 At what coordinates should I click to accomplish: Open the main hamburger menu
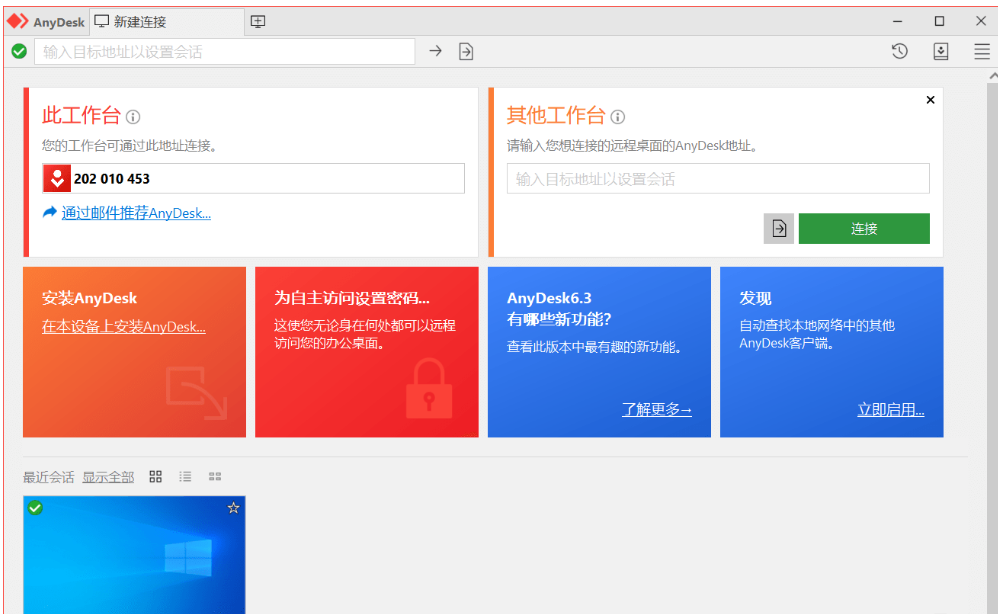tap(981, 51)
